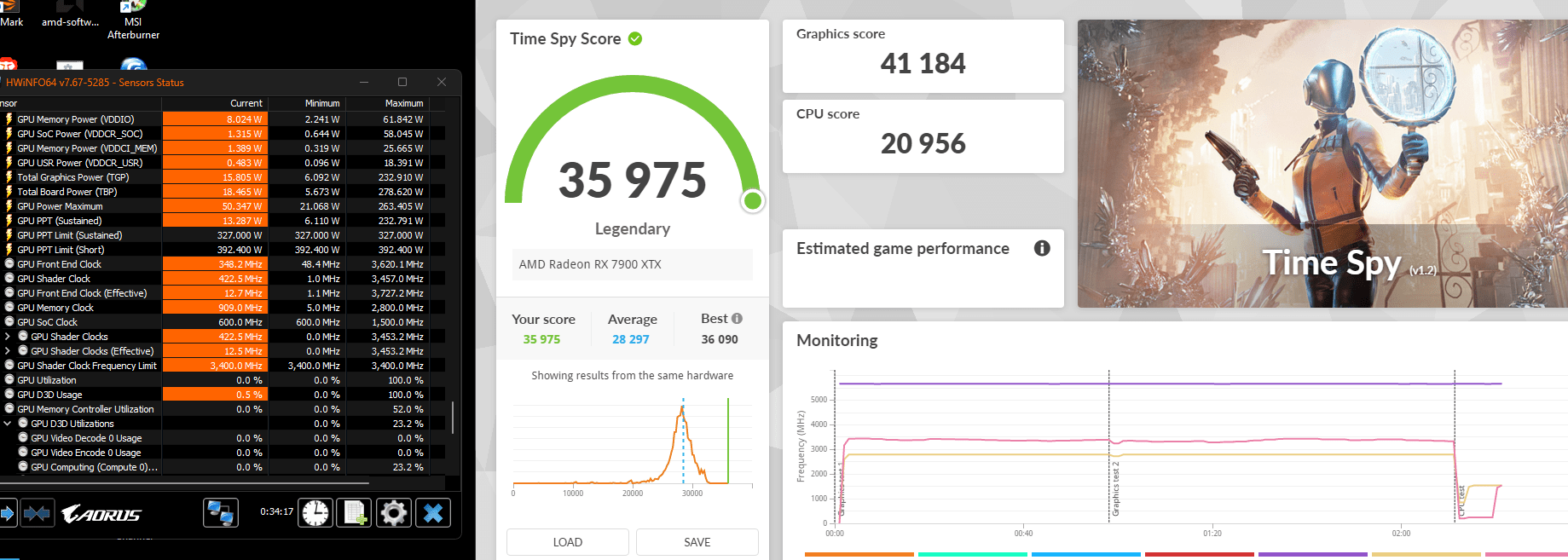Click the HWiNFO64 Sensors Status title text
Image resolution: width=1568 pixels, height=560 pixels.
(95, 83)
